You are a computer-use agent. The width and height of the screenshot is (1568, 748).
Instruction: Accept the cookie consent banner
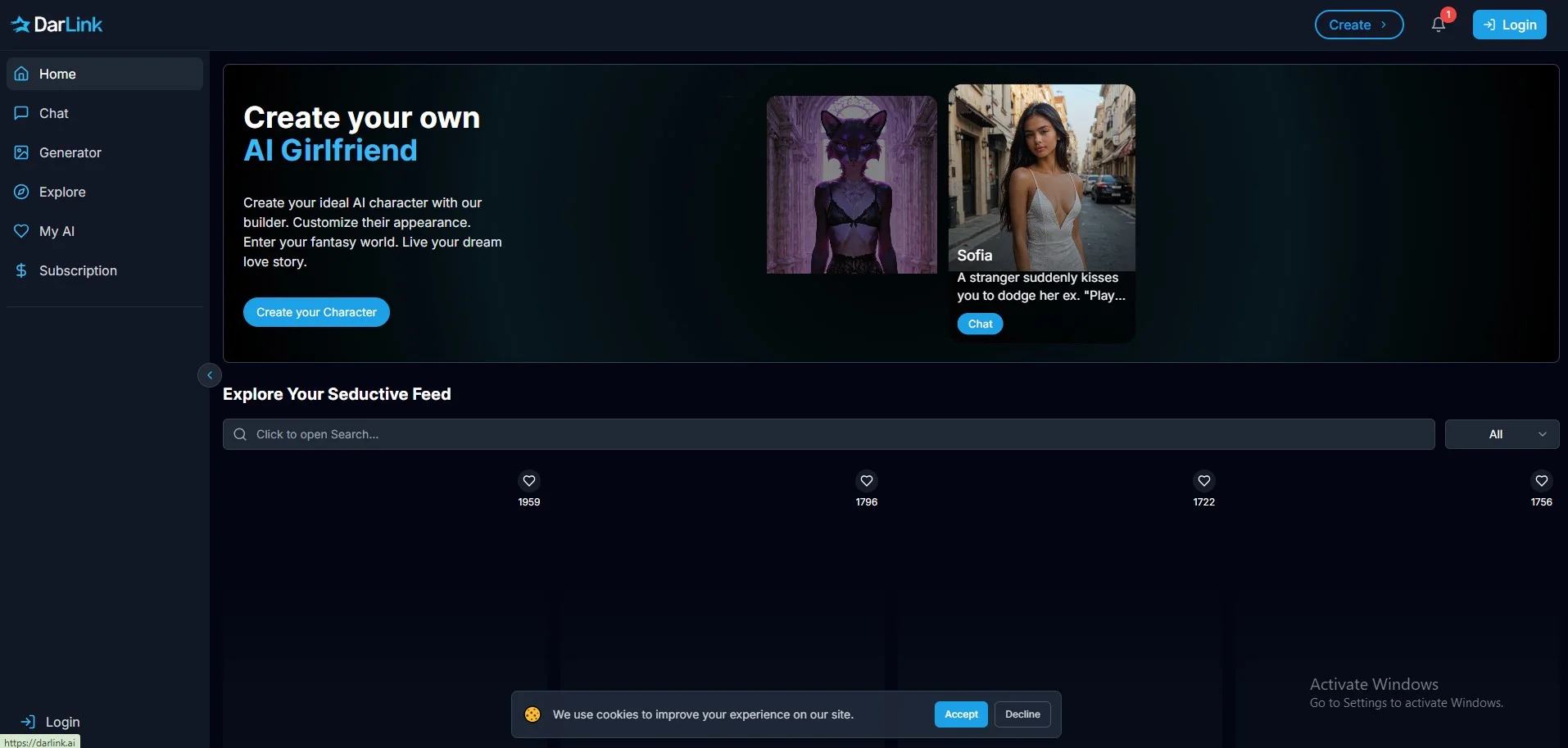point(960,714)
